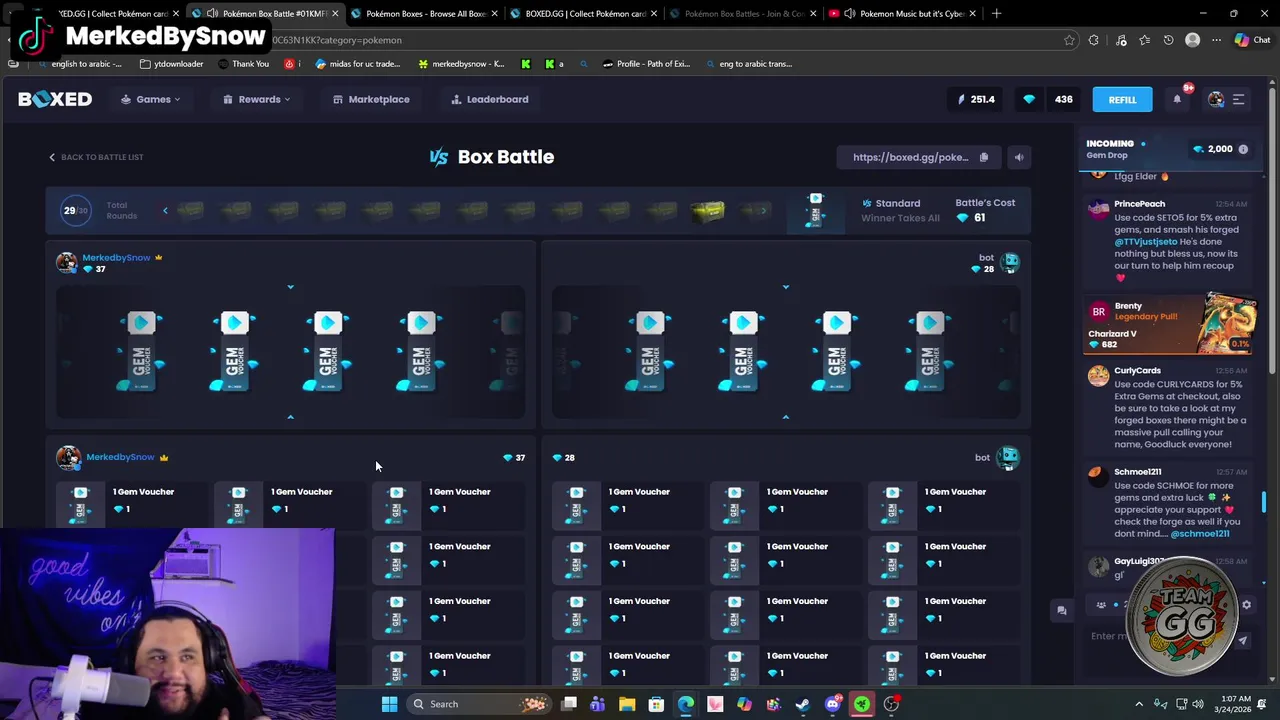
Task: Open MerkedBySnow player name above the reel
Action: click(x=116, y=257)
